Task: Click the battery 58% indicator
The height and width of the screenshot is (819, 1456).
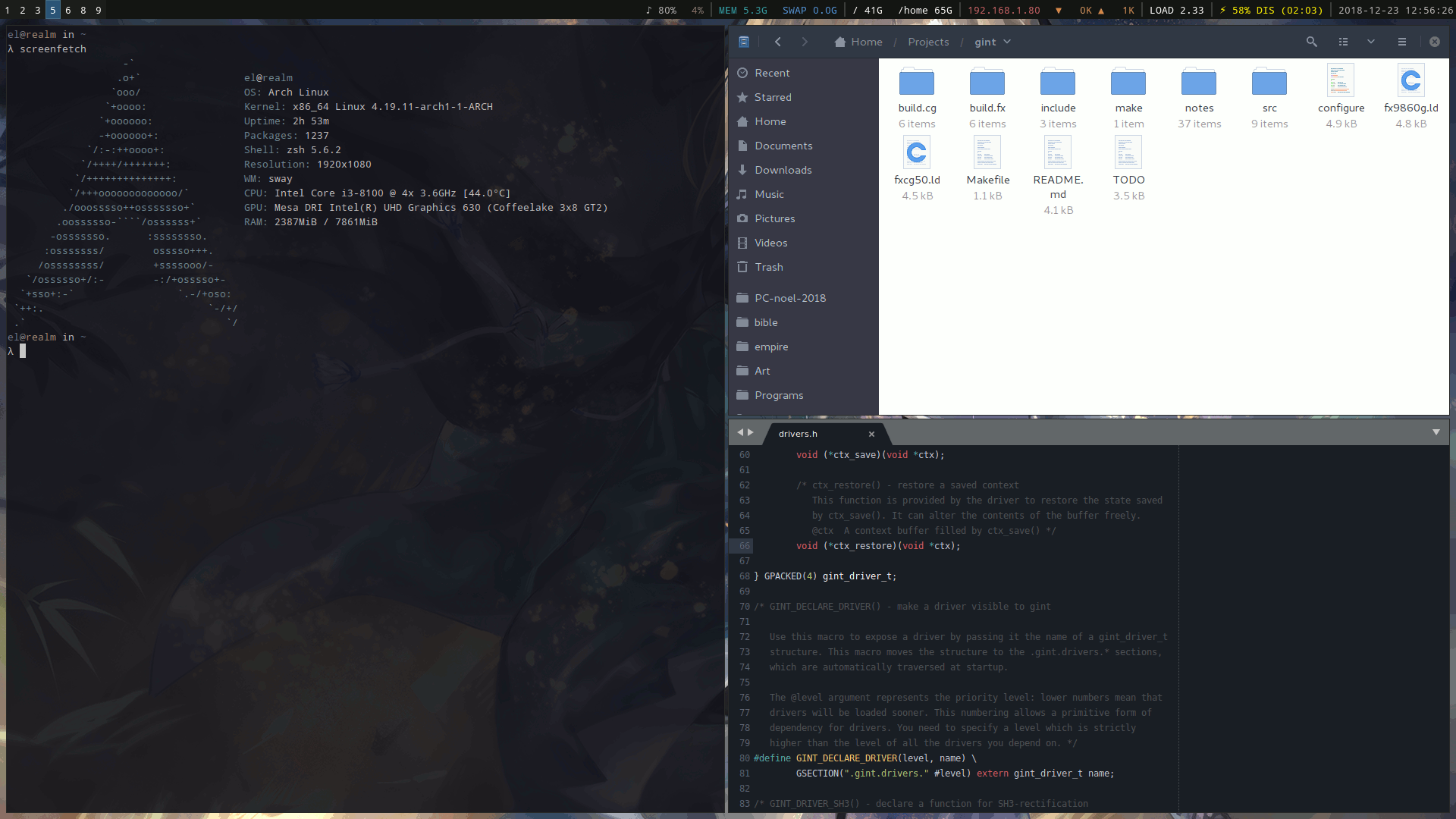Action: coord(1271,10)
